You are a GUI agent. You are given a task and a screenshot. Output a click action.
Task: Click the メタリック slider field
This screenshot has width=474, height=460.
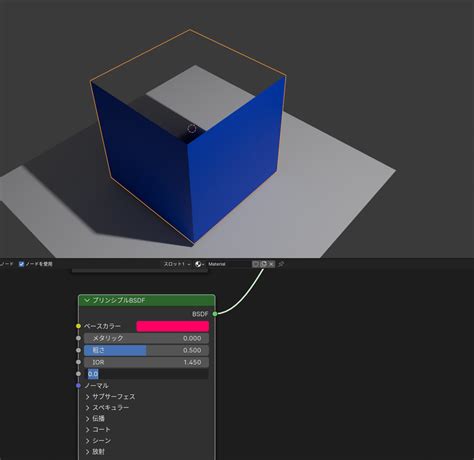[146, 338]
